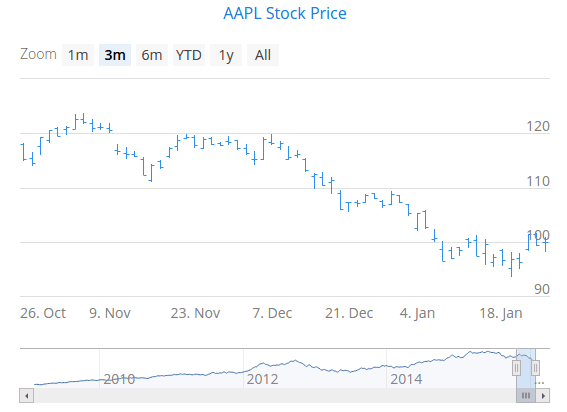
Task: Set zoom range to 1y
Action: (x=226, y=55)
